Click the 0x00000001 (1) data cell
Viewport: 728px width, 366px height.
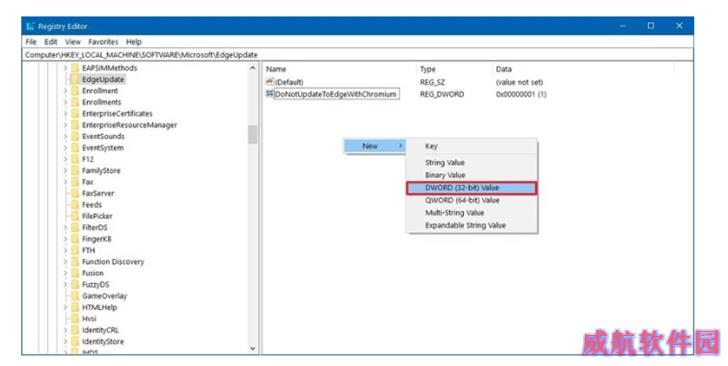point(521,94)
